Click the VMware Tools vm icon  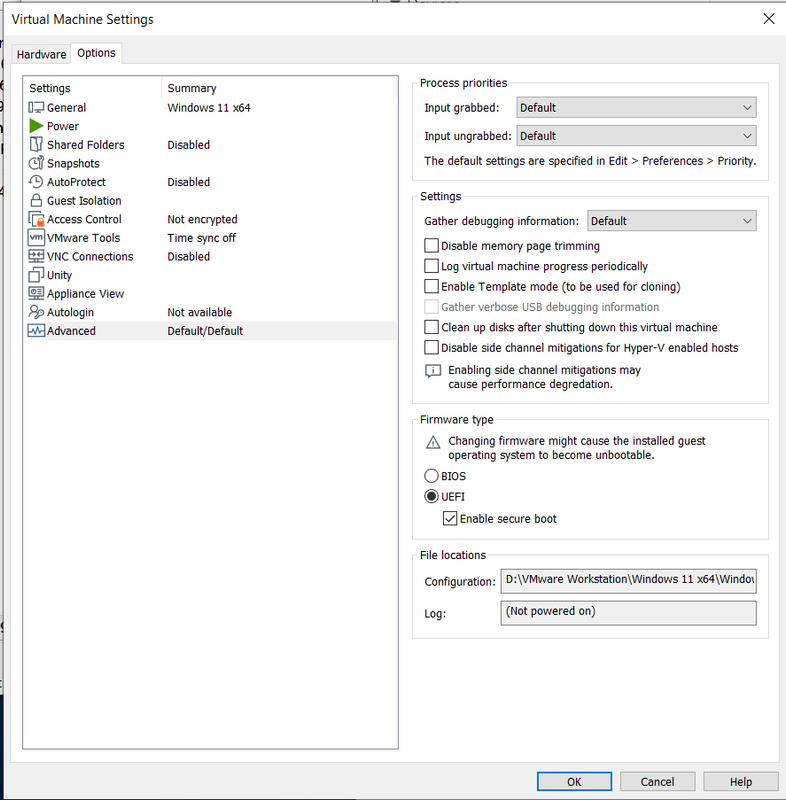point(36,238)
